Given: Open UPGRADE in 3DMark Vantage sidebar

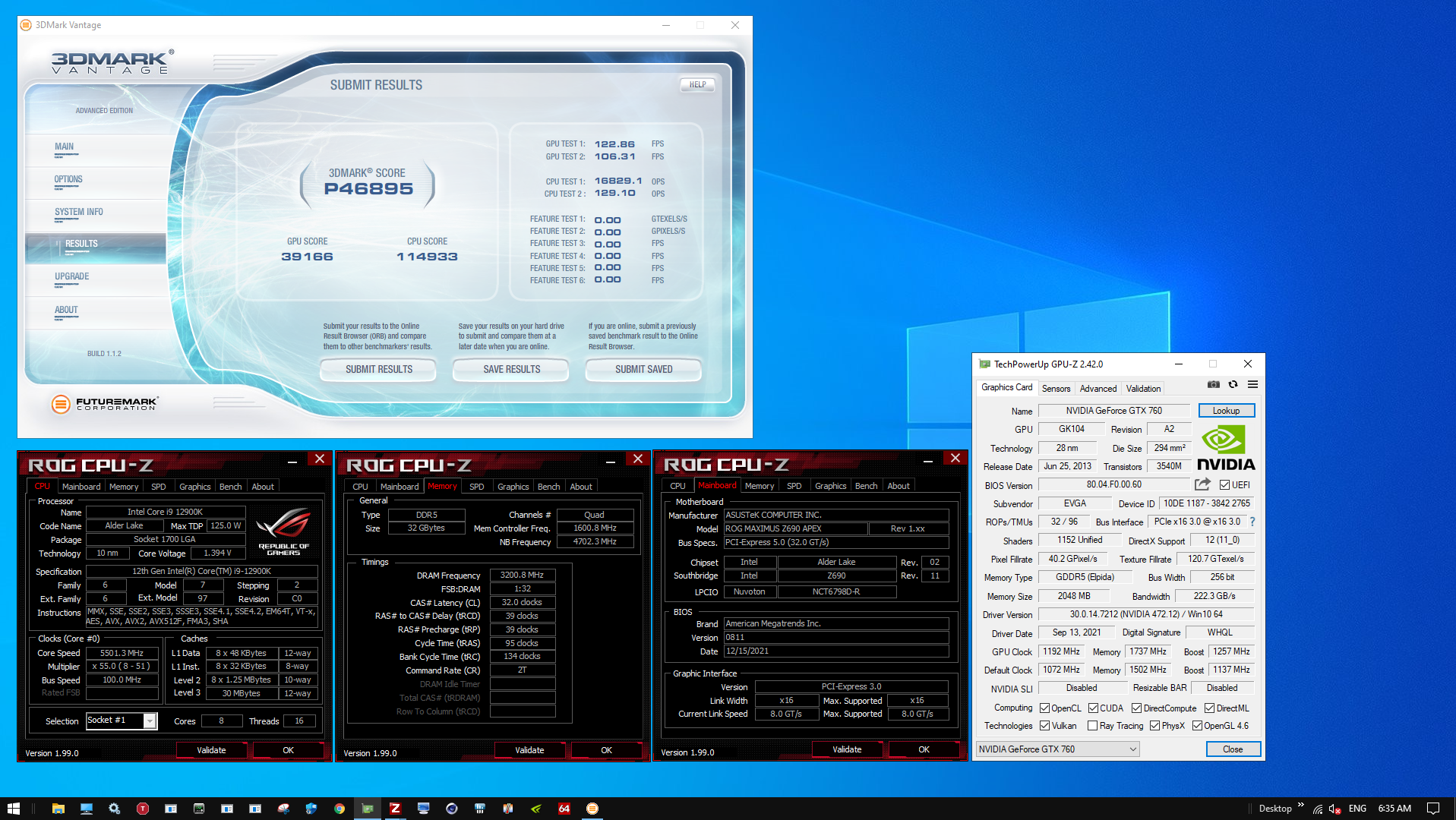Looking at the screenshot, I should pos(72,277).
